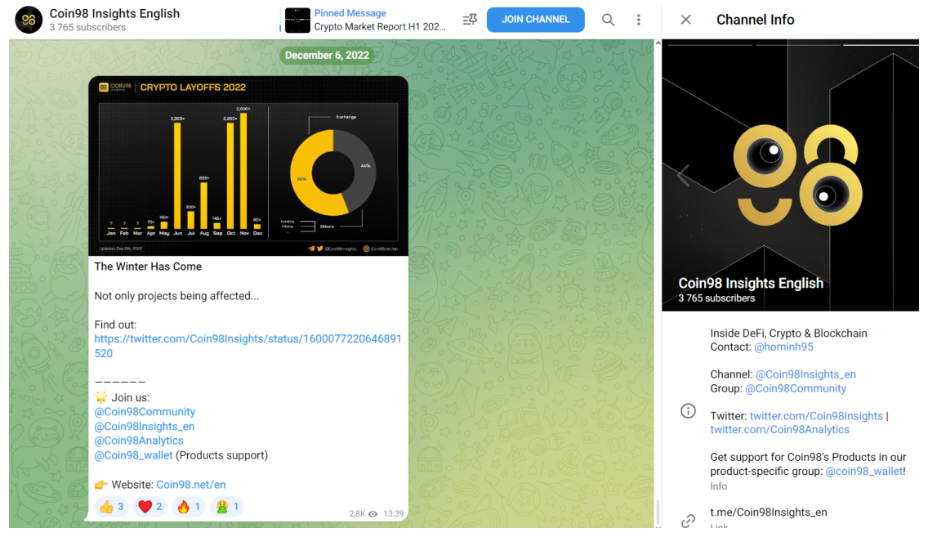Viewport: 951px width, 537px height.
Task: Open the Coin98.net/en website link
Action: [x=191, y=485]
